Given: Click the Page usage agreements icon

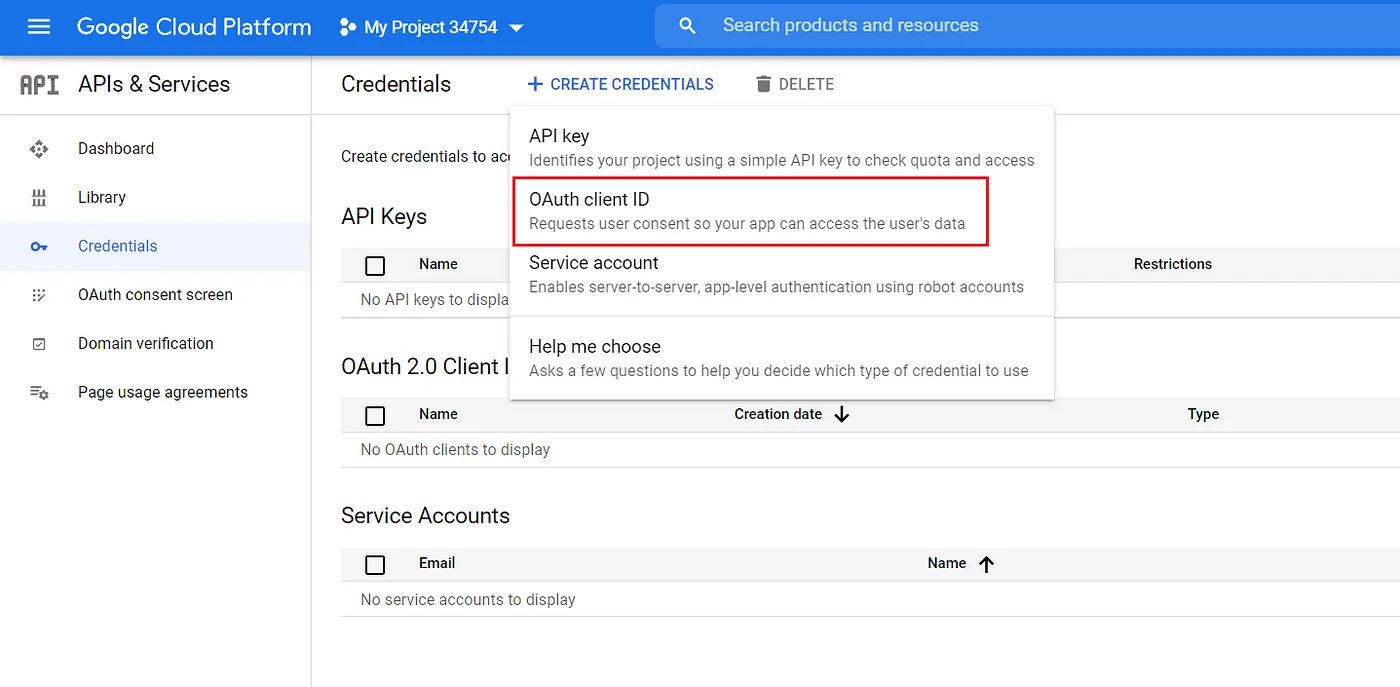Looking at the screenshot, I should click(39, 393).
